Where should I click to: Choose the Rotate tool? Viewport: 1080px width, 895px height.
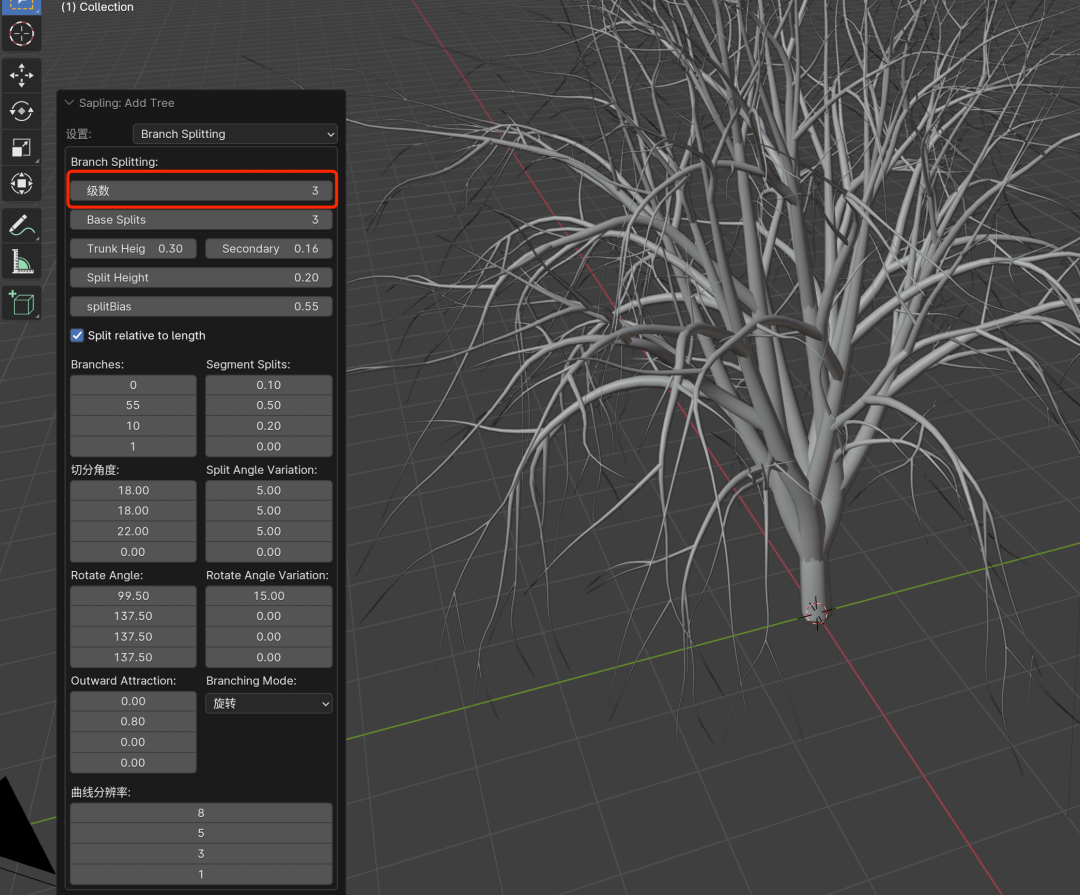(21, 111)
